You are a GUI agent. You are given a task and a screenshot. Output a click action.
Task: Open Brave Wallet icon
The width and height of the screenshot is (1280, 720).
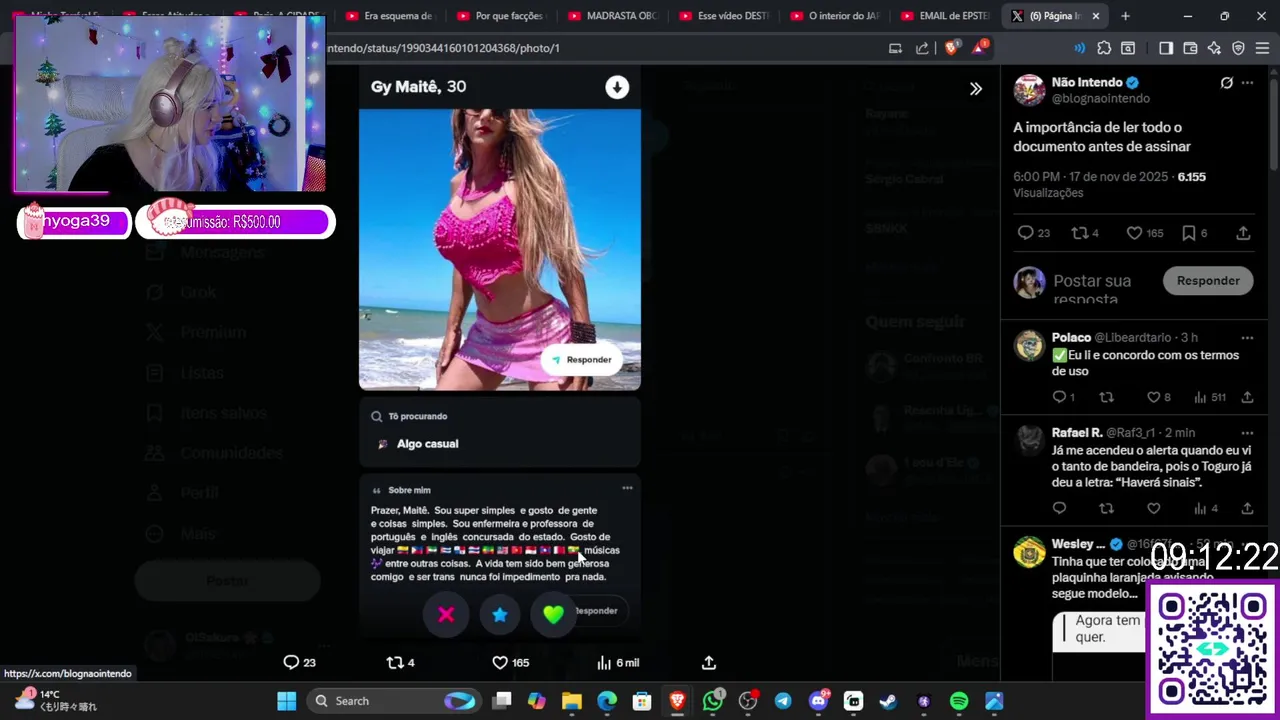coord(1190,48)
